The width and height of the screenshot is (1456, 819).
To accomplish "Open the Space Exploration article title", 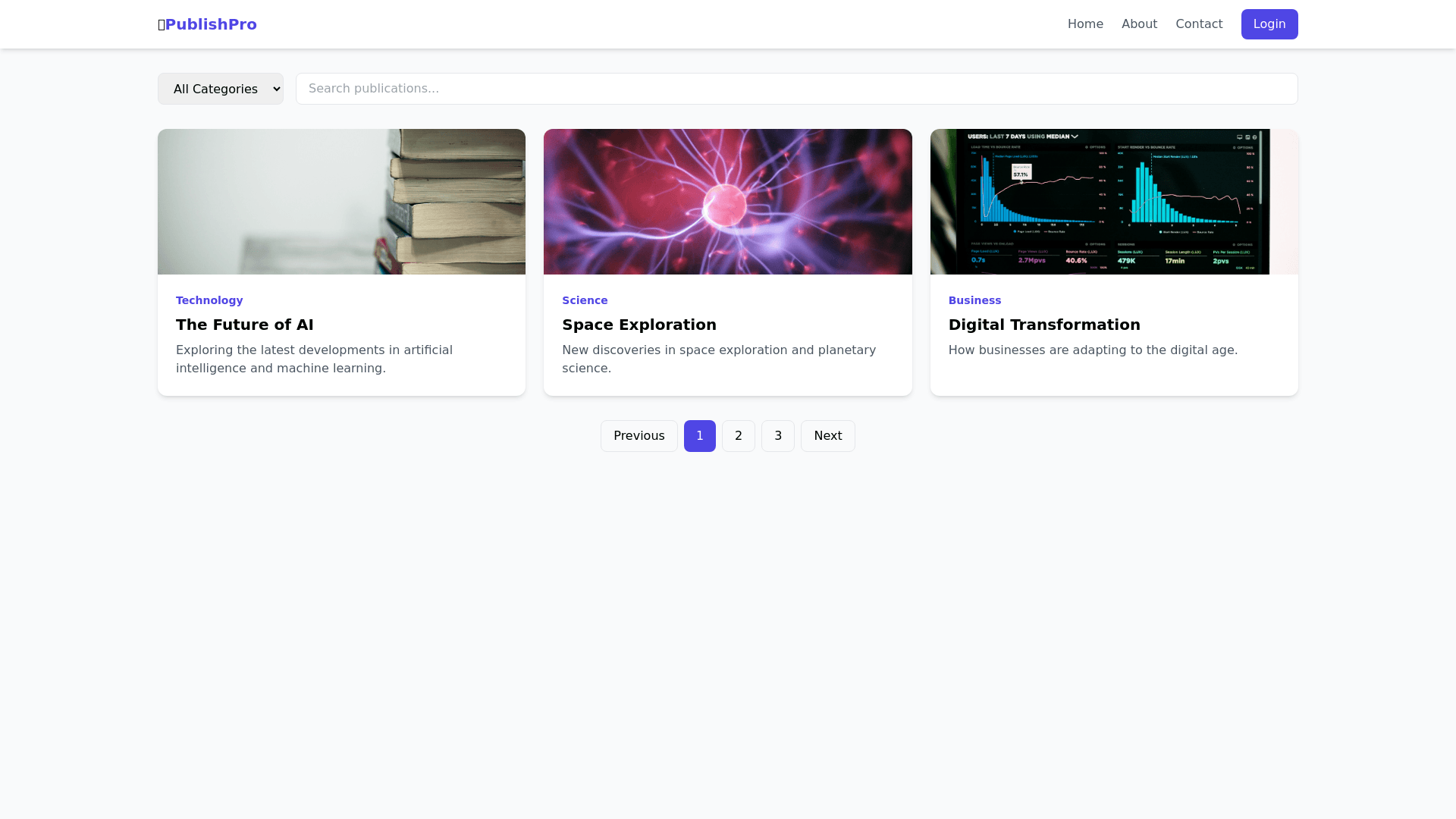I will [x=639, y=325].
